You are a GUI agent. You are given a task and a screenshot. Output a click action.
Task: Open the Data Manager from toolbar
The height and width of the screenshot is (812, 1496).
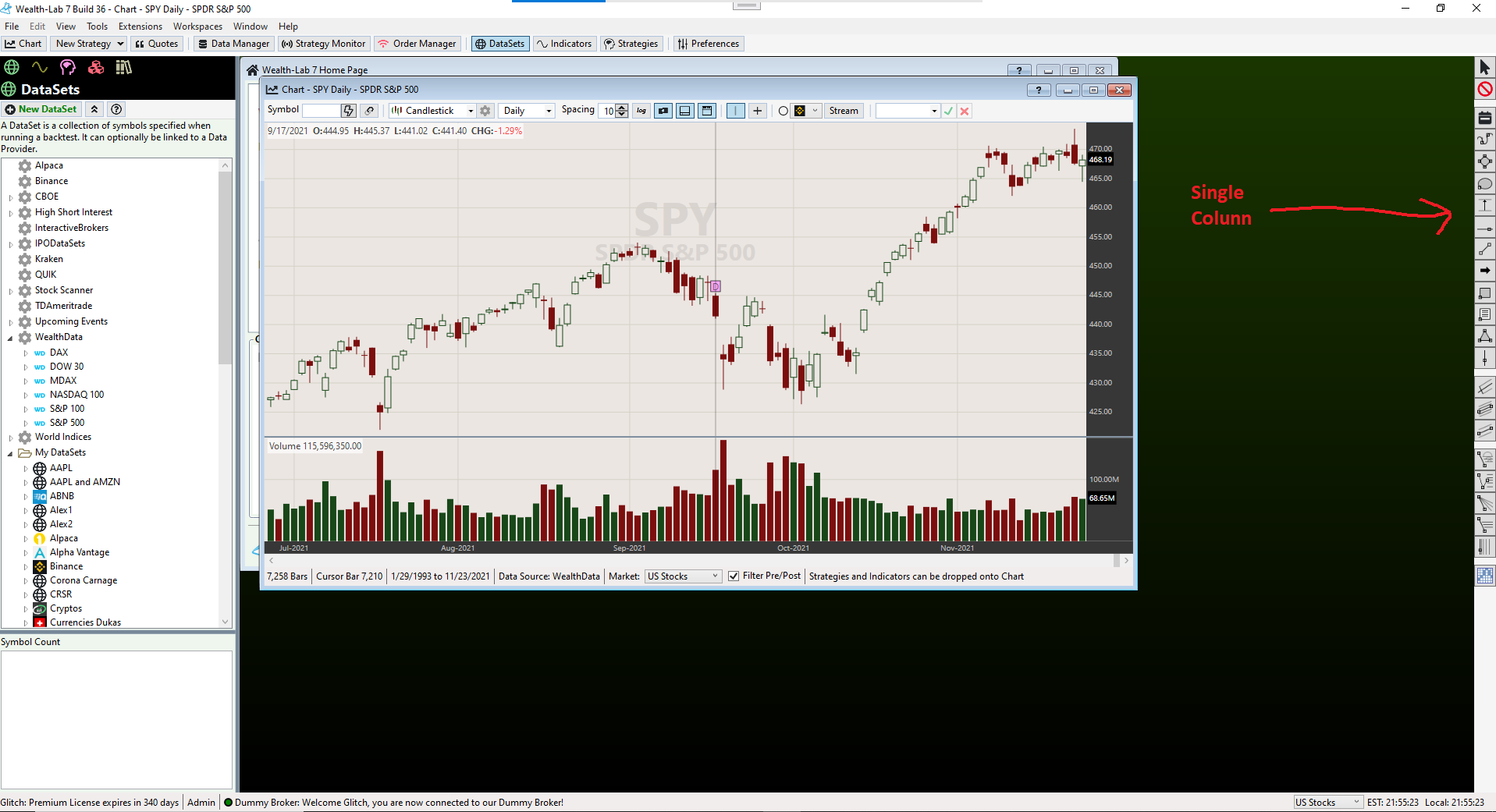coord(234,44)
